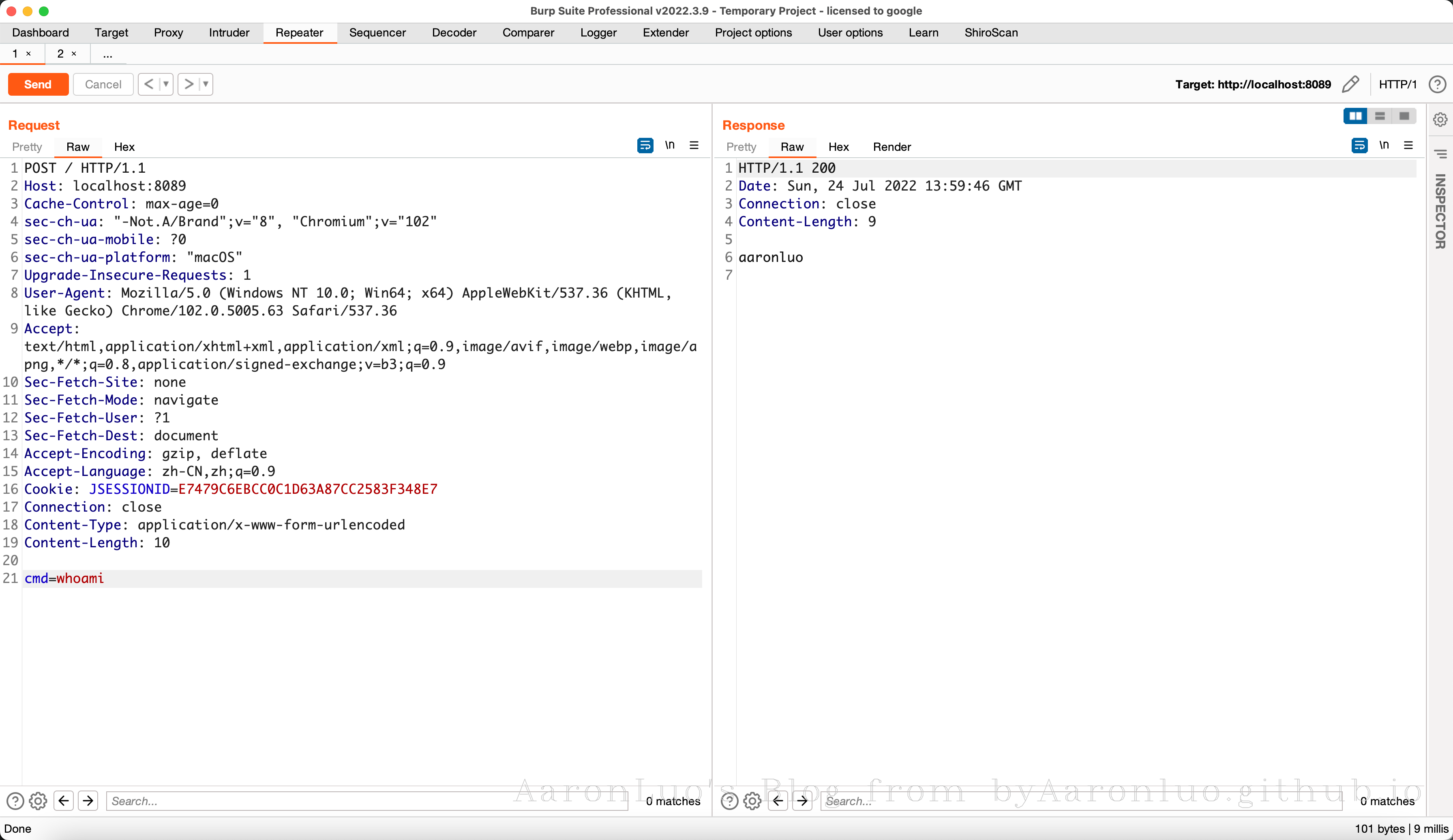Screen dimensions: 1453x840
Task: Select Repeater sub-tab 2
Action: (60, 54)
